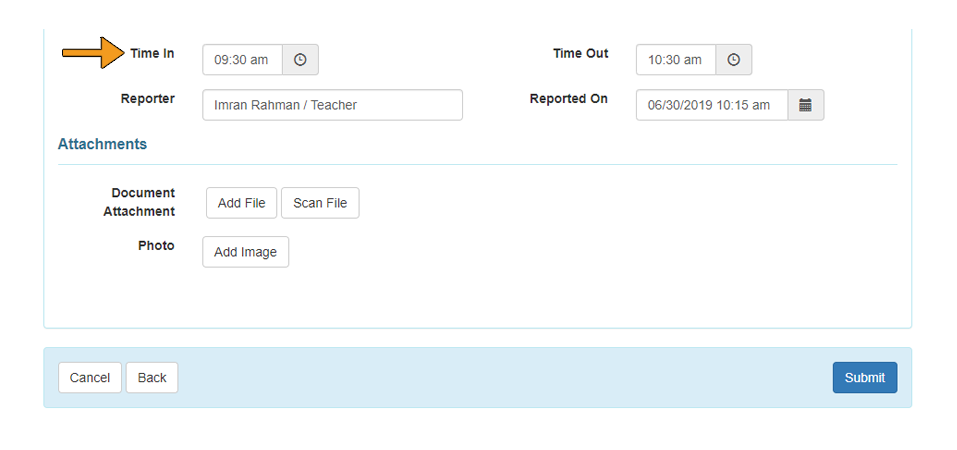Click the Time Out label
Screen dimensions: 957x450
[x=580, y=54]
